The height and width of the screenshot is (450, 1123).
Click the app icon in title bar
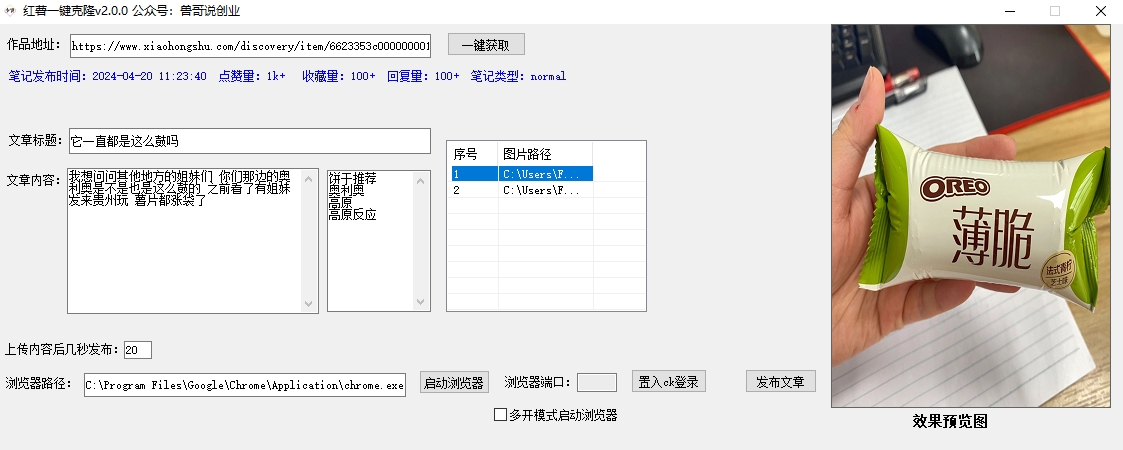[10, 11]
